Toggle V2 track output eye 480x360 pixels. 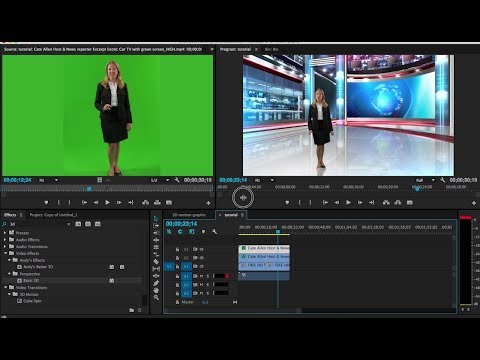202,258
